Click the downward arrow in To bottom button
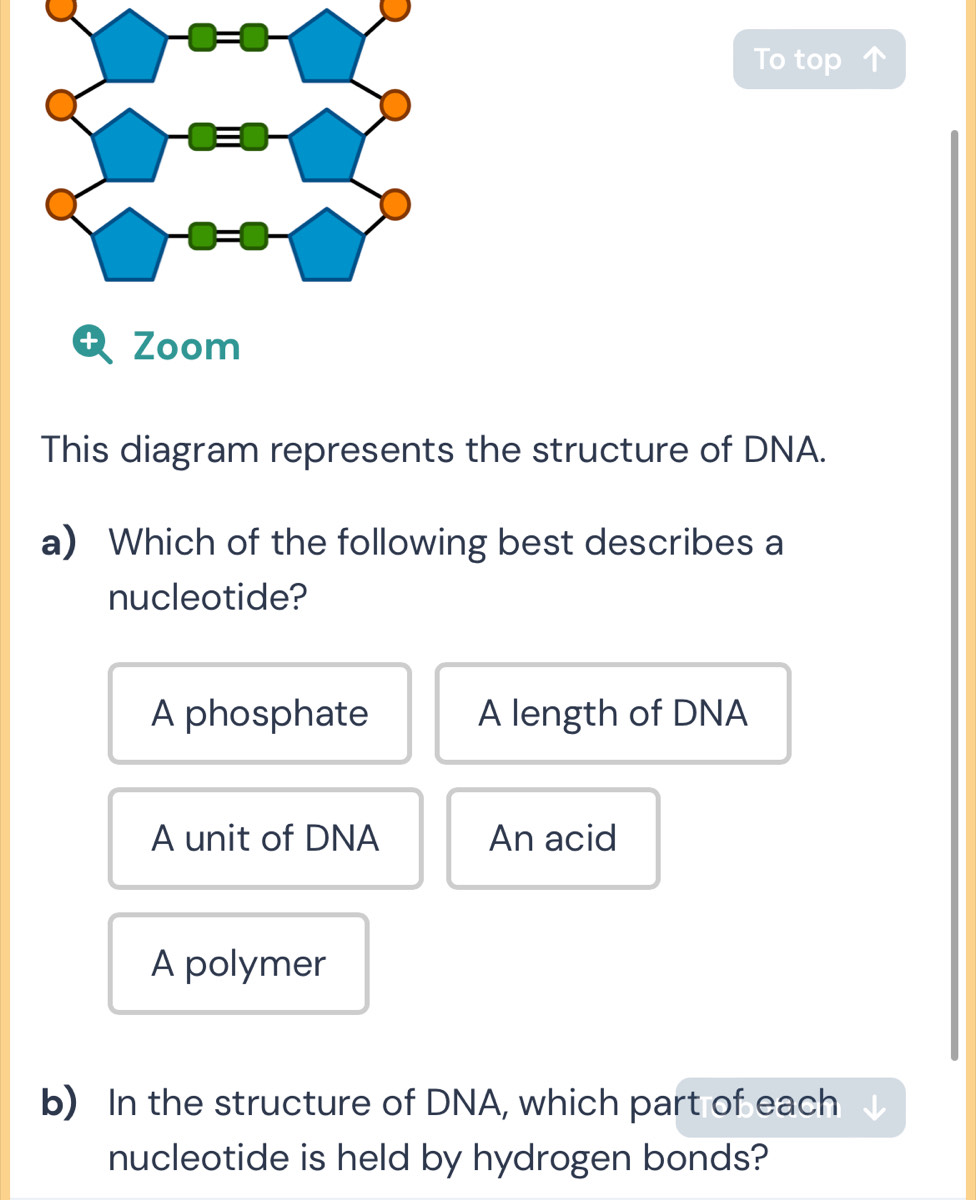Viewport: 976px width, 1200px height. coord(875,1107)
